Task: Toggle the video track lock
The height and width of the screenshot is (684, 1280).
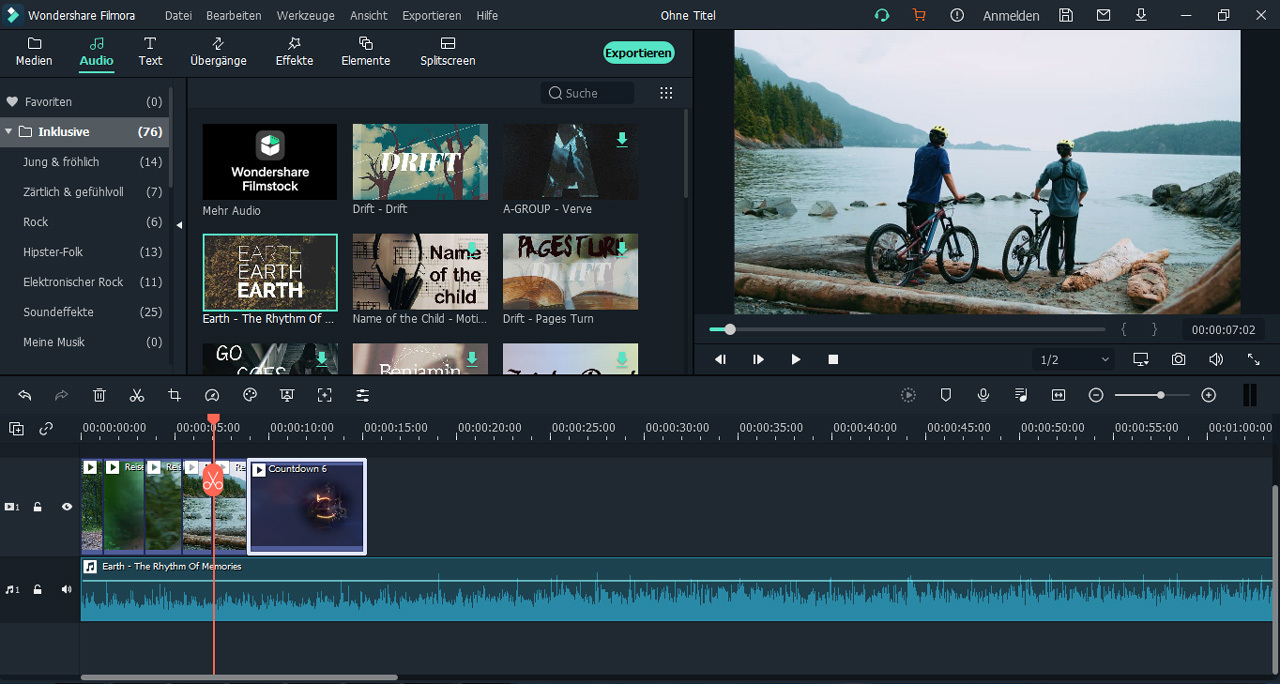Action: [x=38, y=507]
